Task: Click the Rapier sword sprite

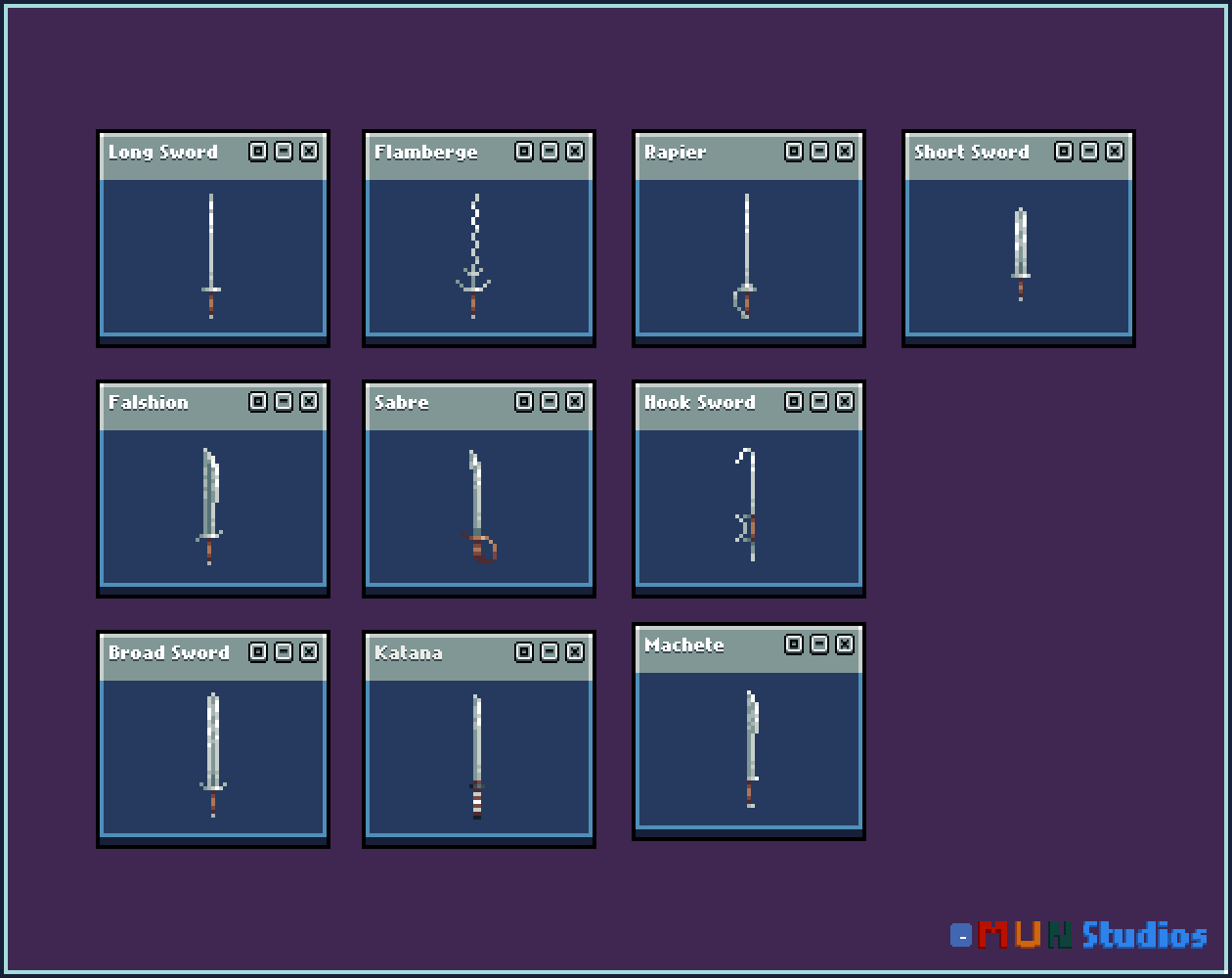Action: (x=748, y=254)
